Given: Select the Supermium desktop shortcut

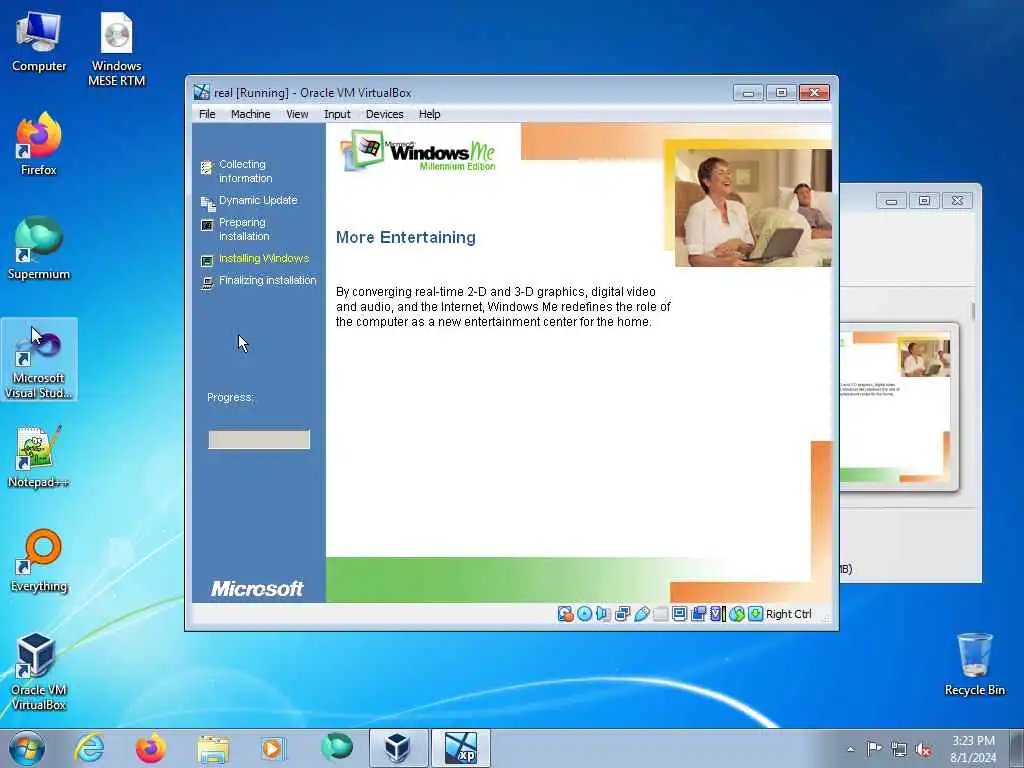Looking at the screenshot, I should 39,249.
